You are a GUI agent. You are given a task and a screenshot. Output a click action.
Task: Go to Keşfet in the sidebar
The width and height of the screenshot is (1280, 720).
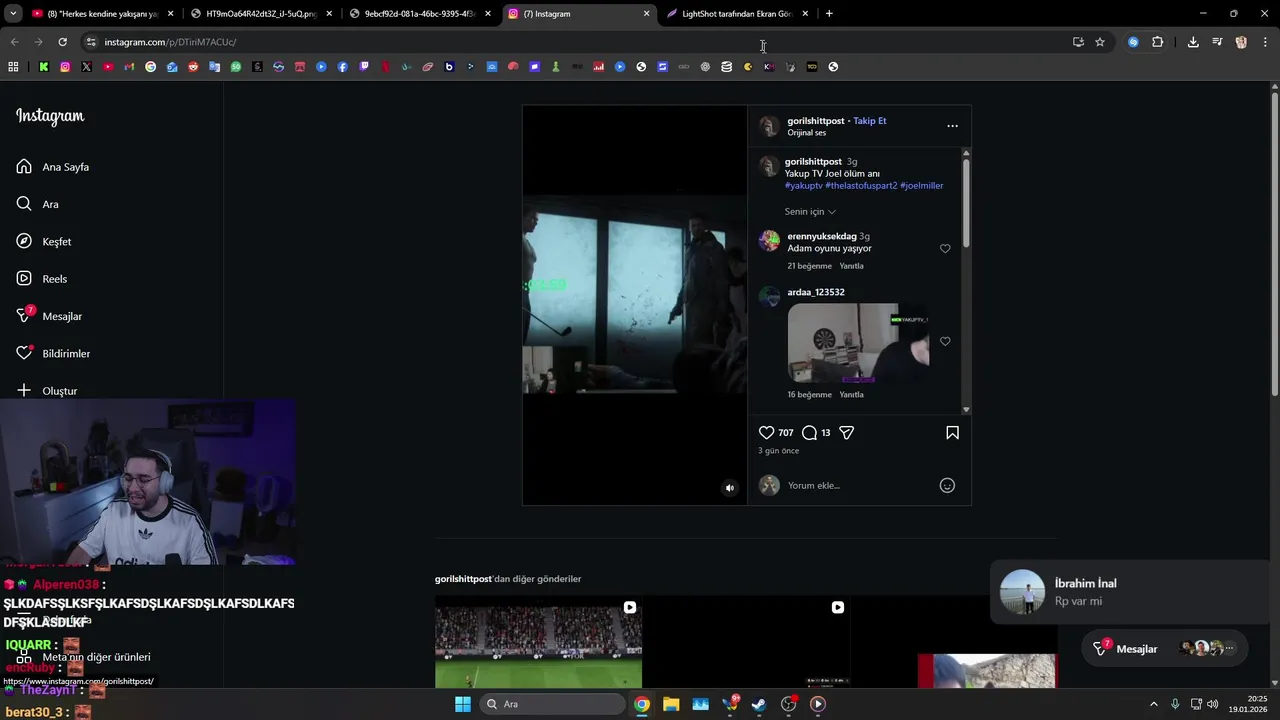coord(44,242)
